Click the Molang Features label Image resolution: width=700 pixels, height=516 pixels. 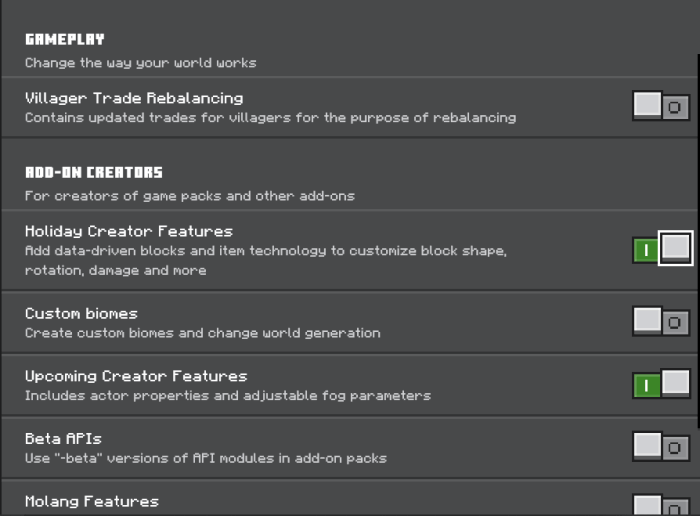92,501
